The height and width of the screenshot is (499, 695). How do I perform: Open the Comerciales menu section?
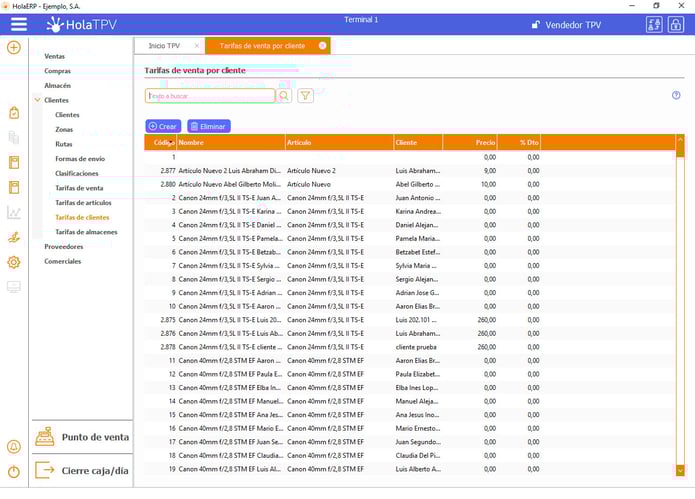click(63, 261)
